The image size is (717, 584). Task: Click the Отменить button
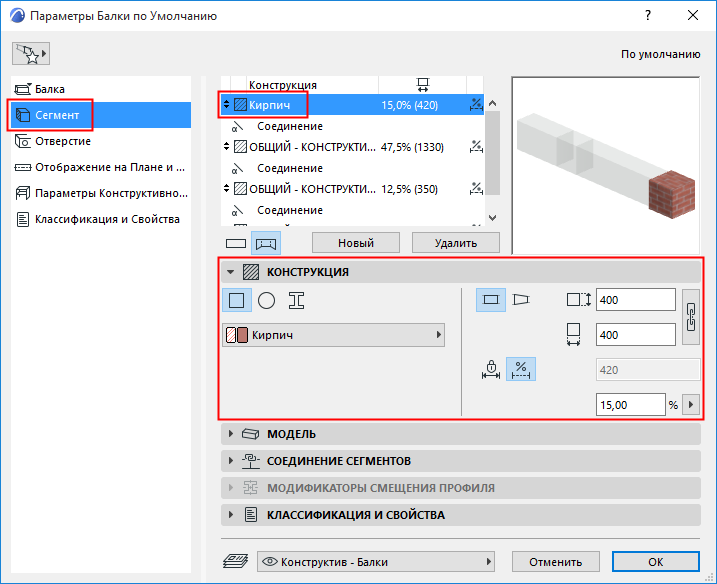click(x=556, y=562)
